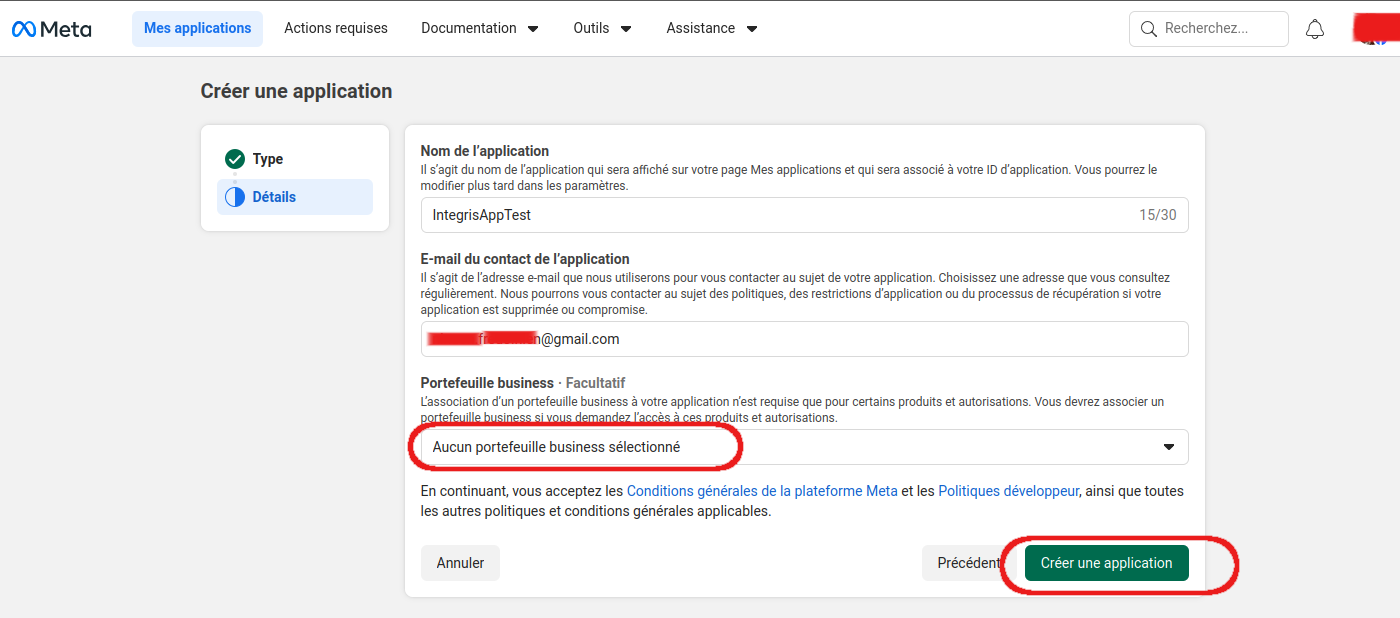
Task: Click the green Créer une application button
Action: [1106, 563]
